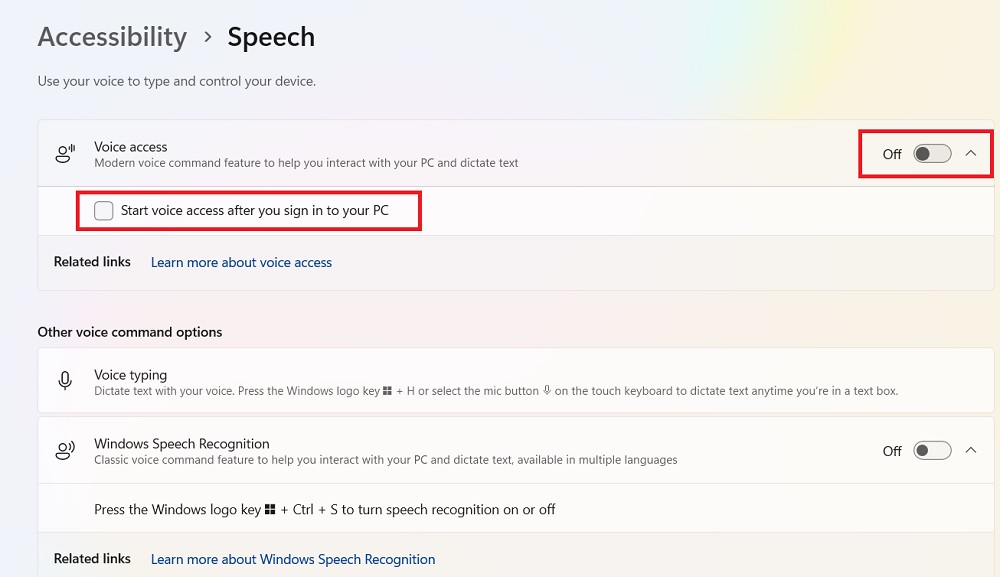1000x577 pixels.
Task: Open Learn more about voice access
Action: [x=241, y=262]
